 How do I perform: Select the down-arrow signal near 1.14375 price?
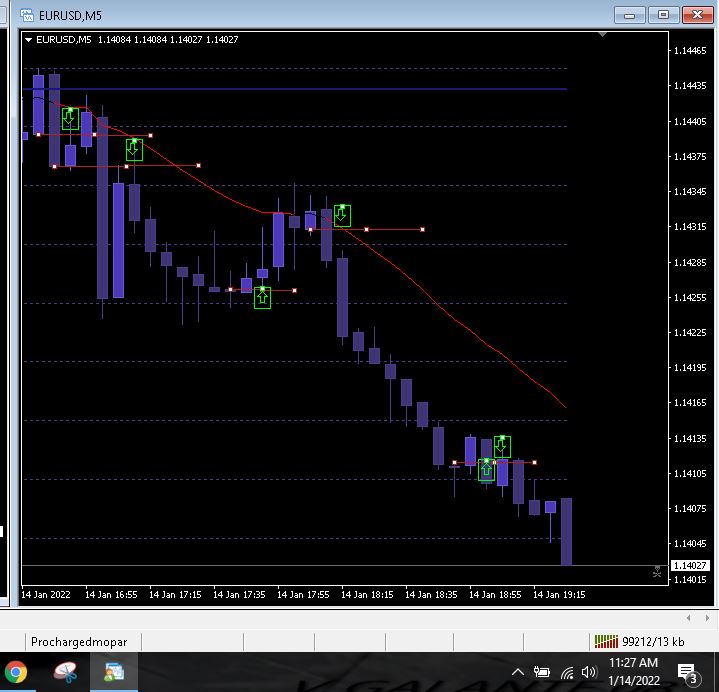134,149
